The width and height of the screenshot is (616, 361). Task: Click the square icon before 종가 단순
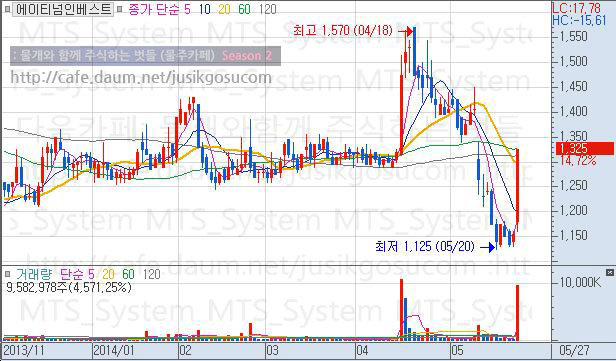(120, 9)
